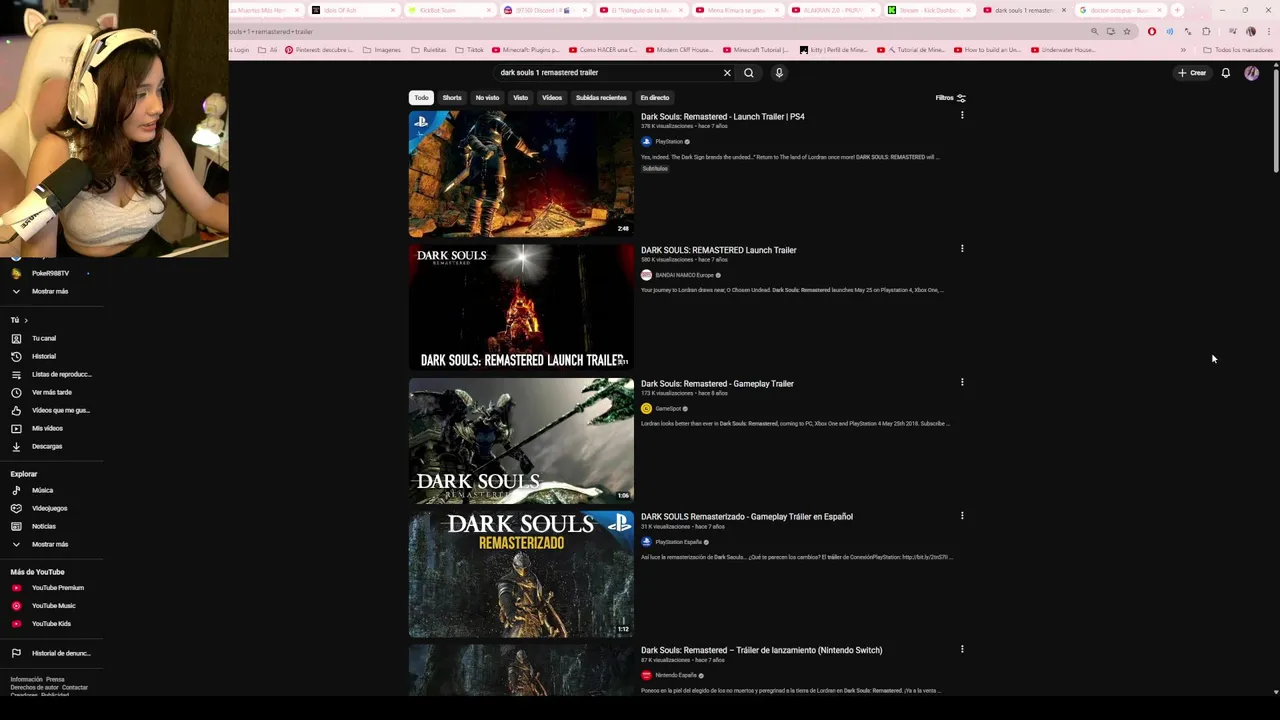Click GameSpot channel avatar

pyautogui.click(x=646, y=408)
